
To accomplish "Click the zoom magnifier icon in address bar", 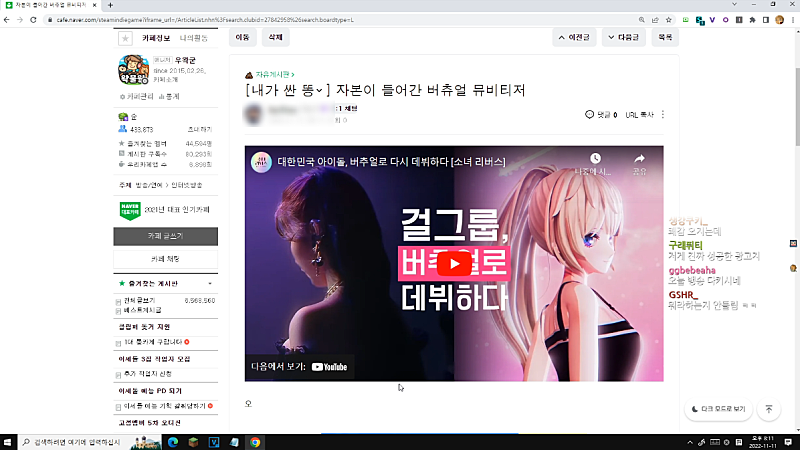I will [x=641, y=20].
